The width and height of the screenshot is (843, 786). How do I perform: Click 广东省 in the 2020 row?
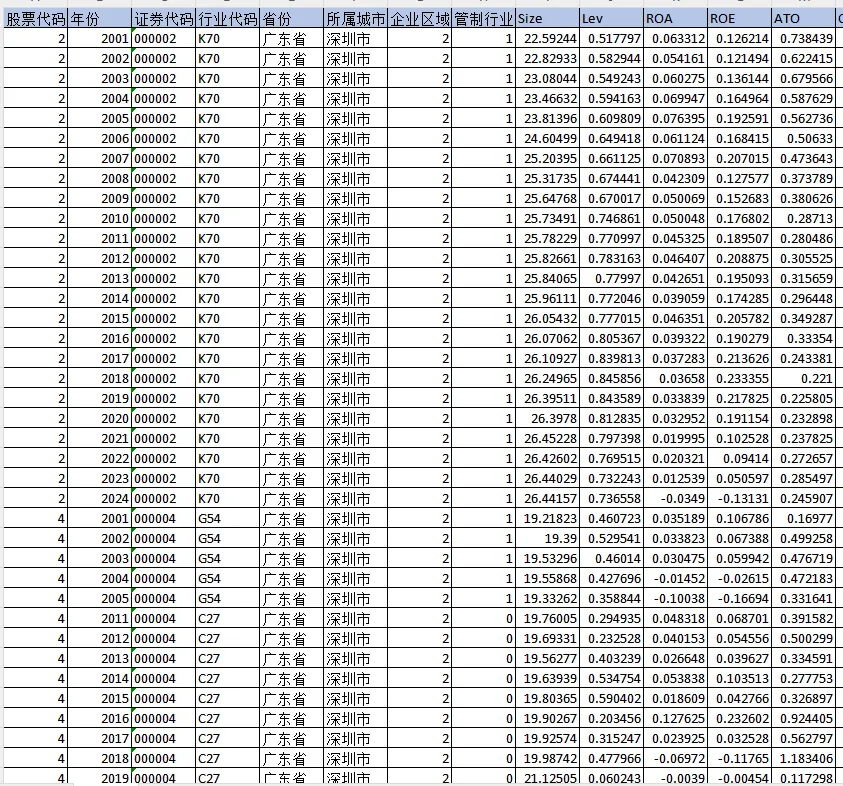point(291,418)
